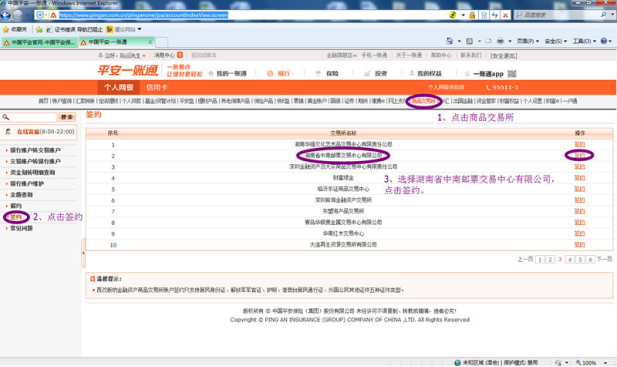Click the blue help question mark icon
The height and width of the screenshot is (367, 617).
604,41
